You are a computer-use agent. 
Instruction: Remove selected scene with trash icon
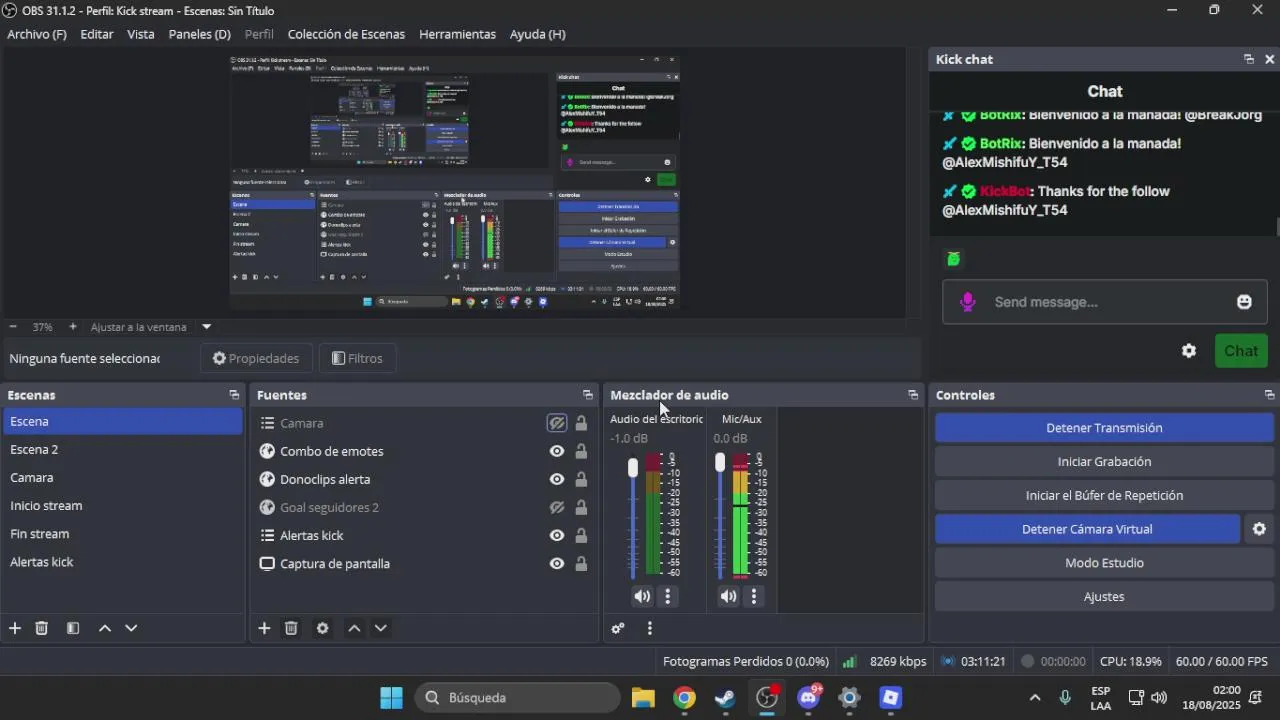[42, 628]
